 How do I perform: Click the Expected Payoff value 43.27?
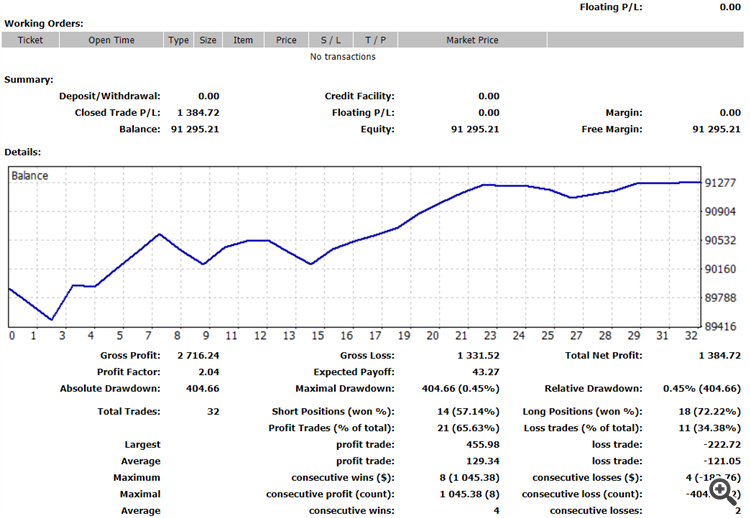coord(486,372)
